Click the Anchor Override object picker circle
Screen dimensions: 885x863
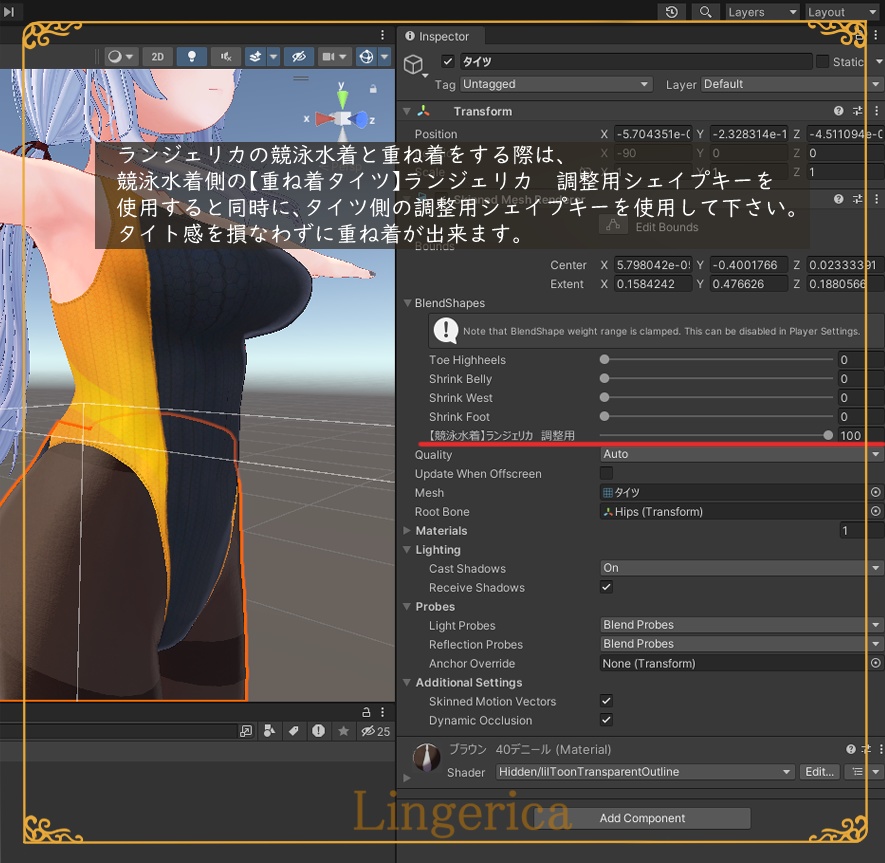[875, 663]
